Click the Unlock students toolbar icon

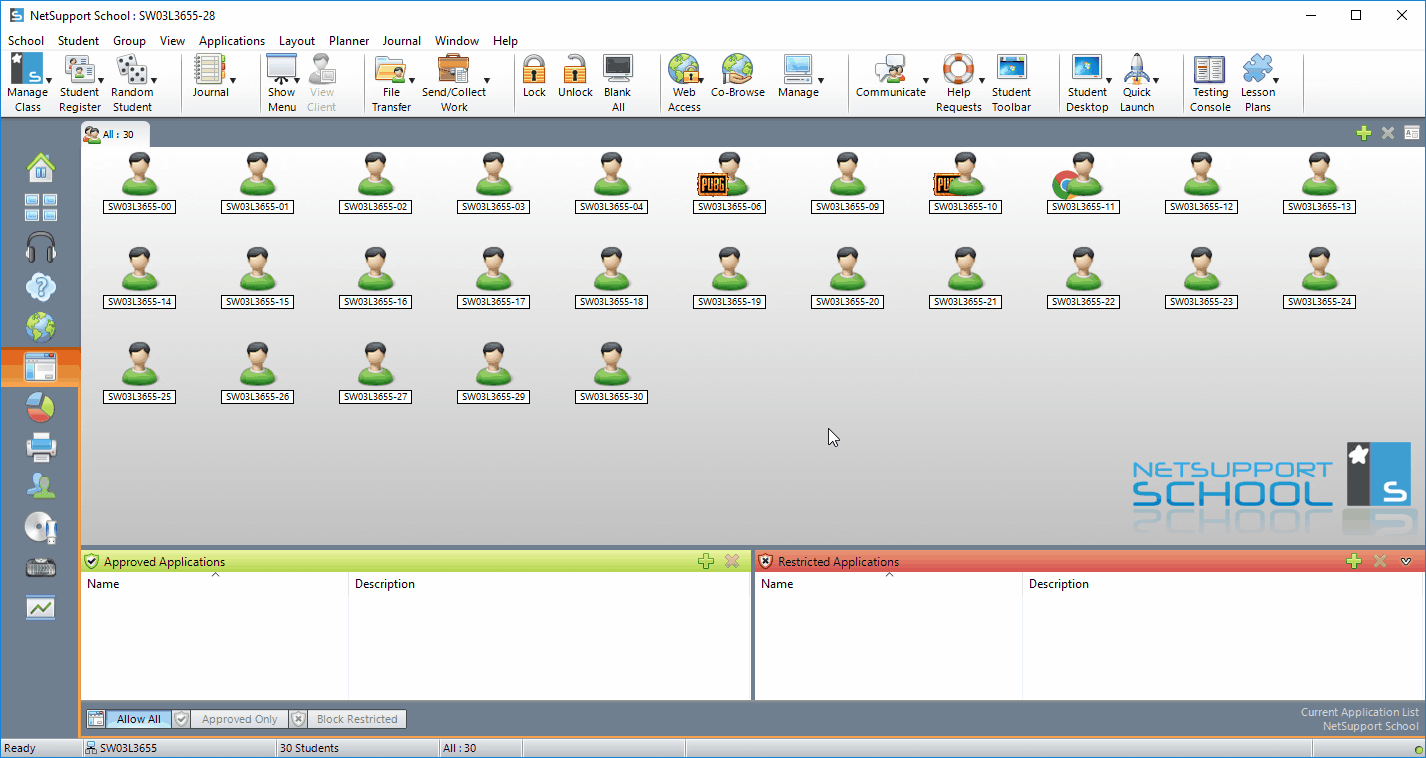(575, 77)
